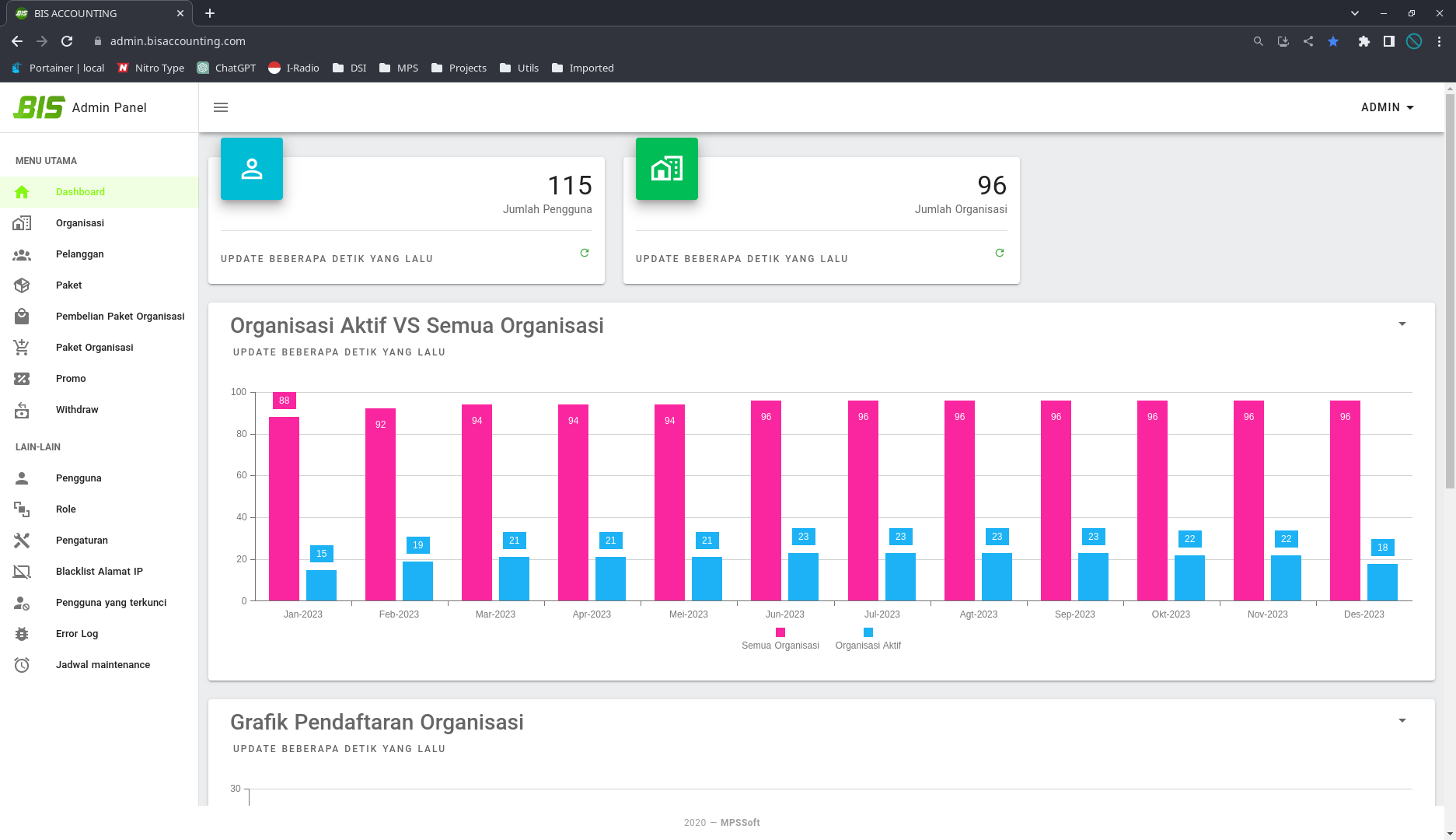The height and width of the screenshot is (840, 1456).
Task: Bookmark the page with star icon
Action: [x=1333, y=41]
